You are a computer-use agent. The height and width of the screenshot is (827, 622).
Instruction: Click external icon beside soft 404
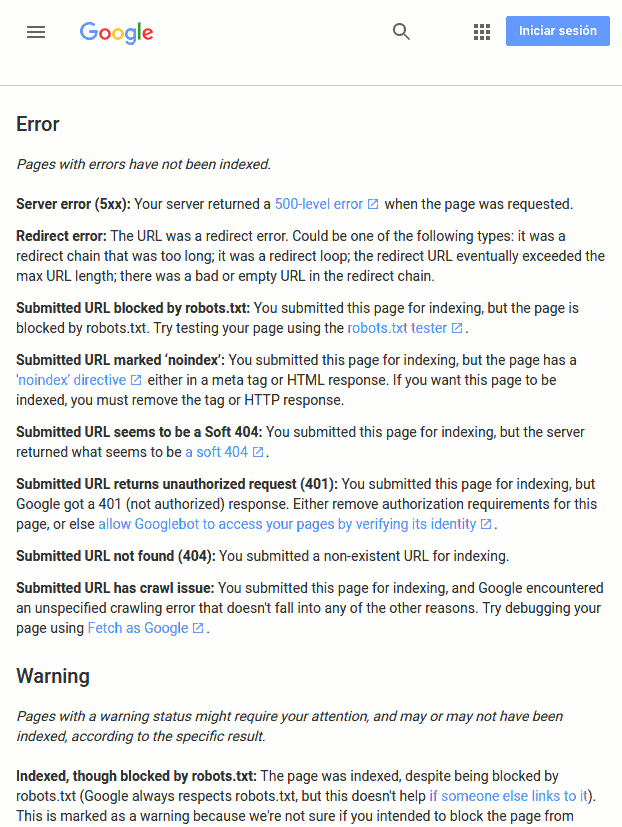(258, 452)
